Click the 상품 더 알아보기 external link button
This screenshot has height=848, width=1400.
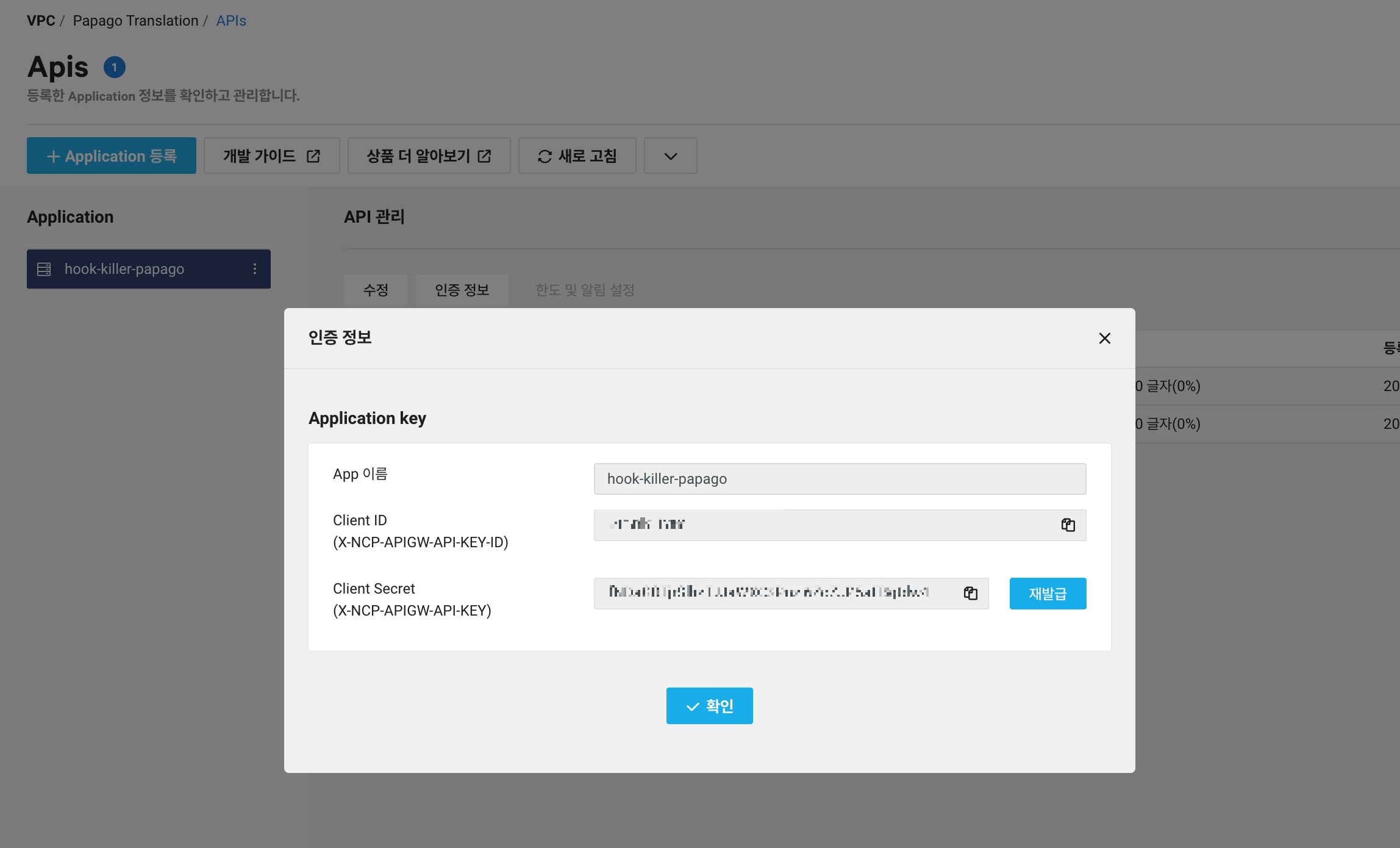pos(429,156)
